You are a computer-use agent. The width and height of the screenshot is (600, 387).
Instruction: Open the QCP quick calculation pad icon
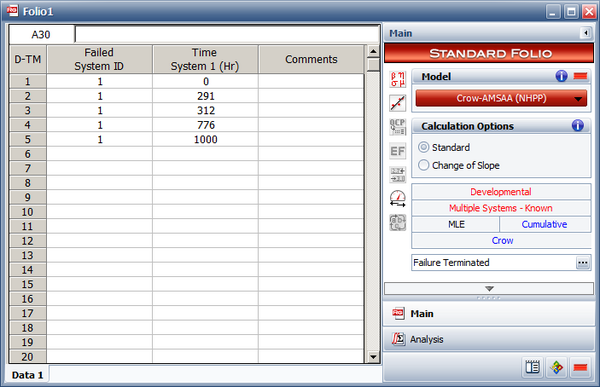398,127
